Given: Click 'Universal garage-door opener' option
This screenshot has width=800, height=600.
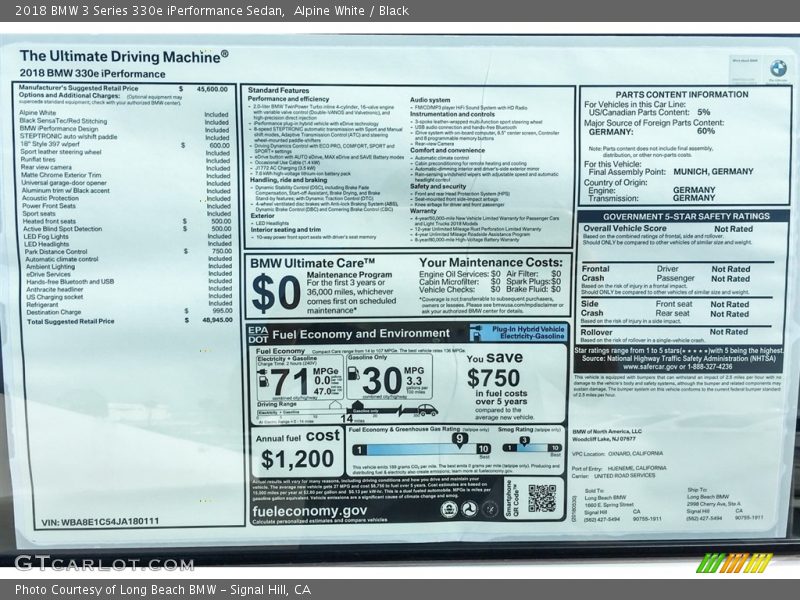Looking at the screenshot, I should coord(64,183).
